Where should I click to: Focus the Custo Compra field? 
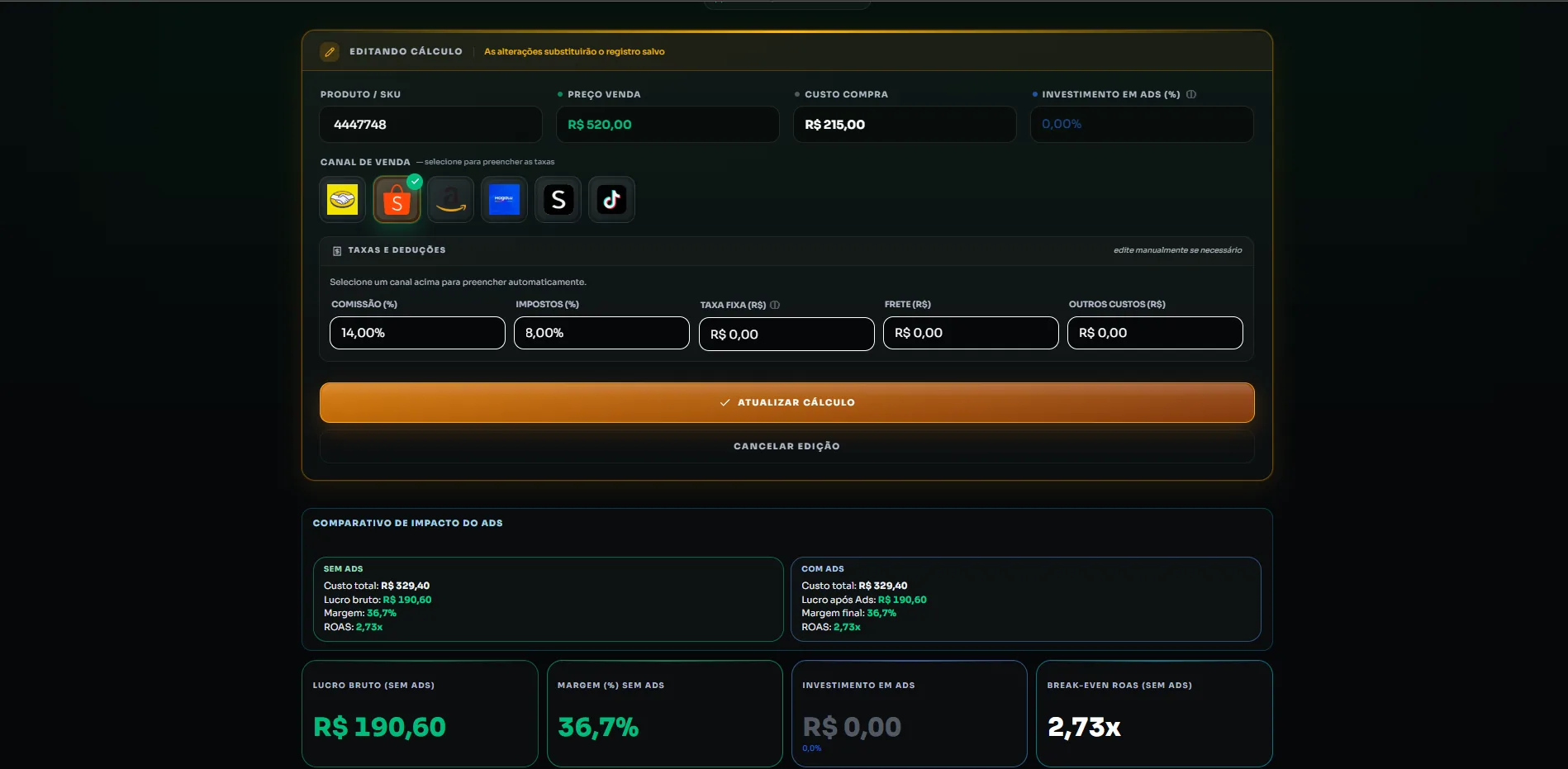(905, 124)
